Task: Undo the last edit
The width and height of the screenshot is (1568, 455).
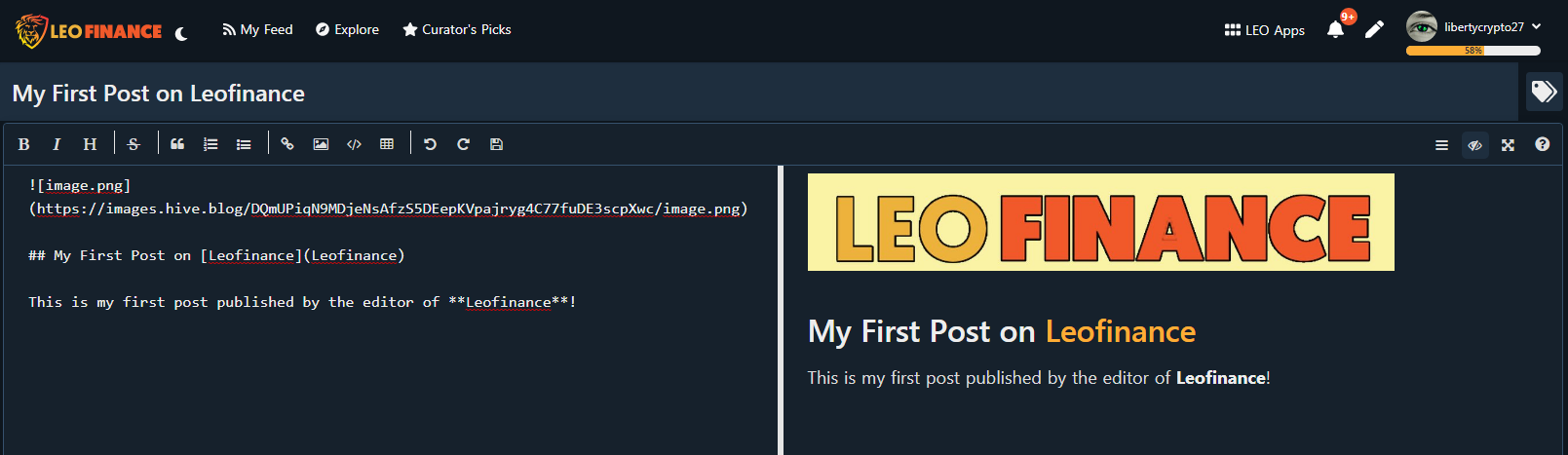Action: coord(430,144)
